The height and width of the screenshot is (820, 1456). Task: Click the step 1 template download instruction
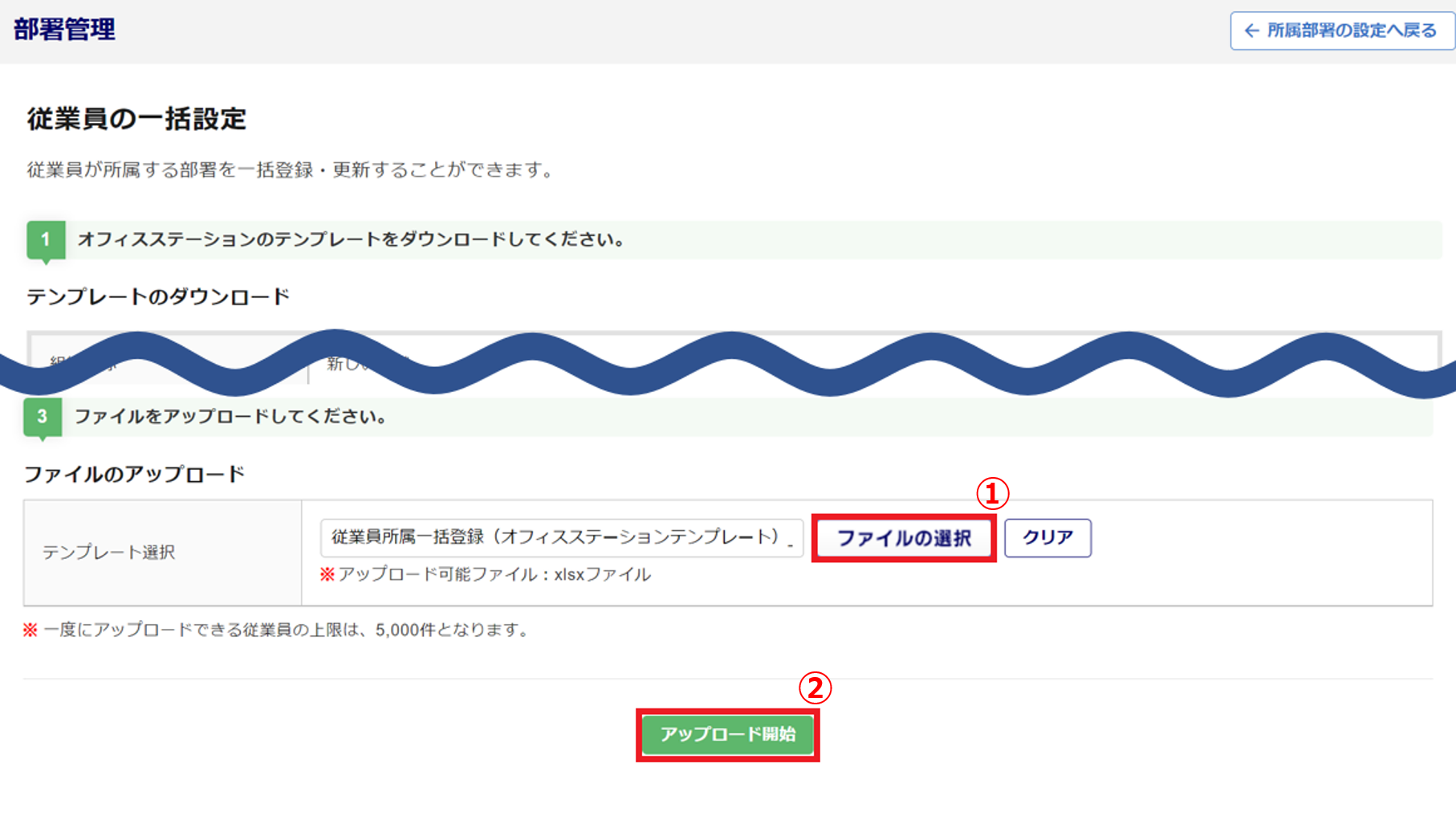(x=351, y=239)
